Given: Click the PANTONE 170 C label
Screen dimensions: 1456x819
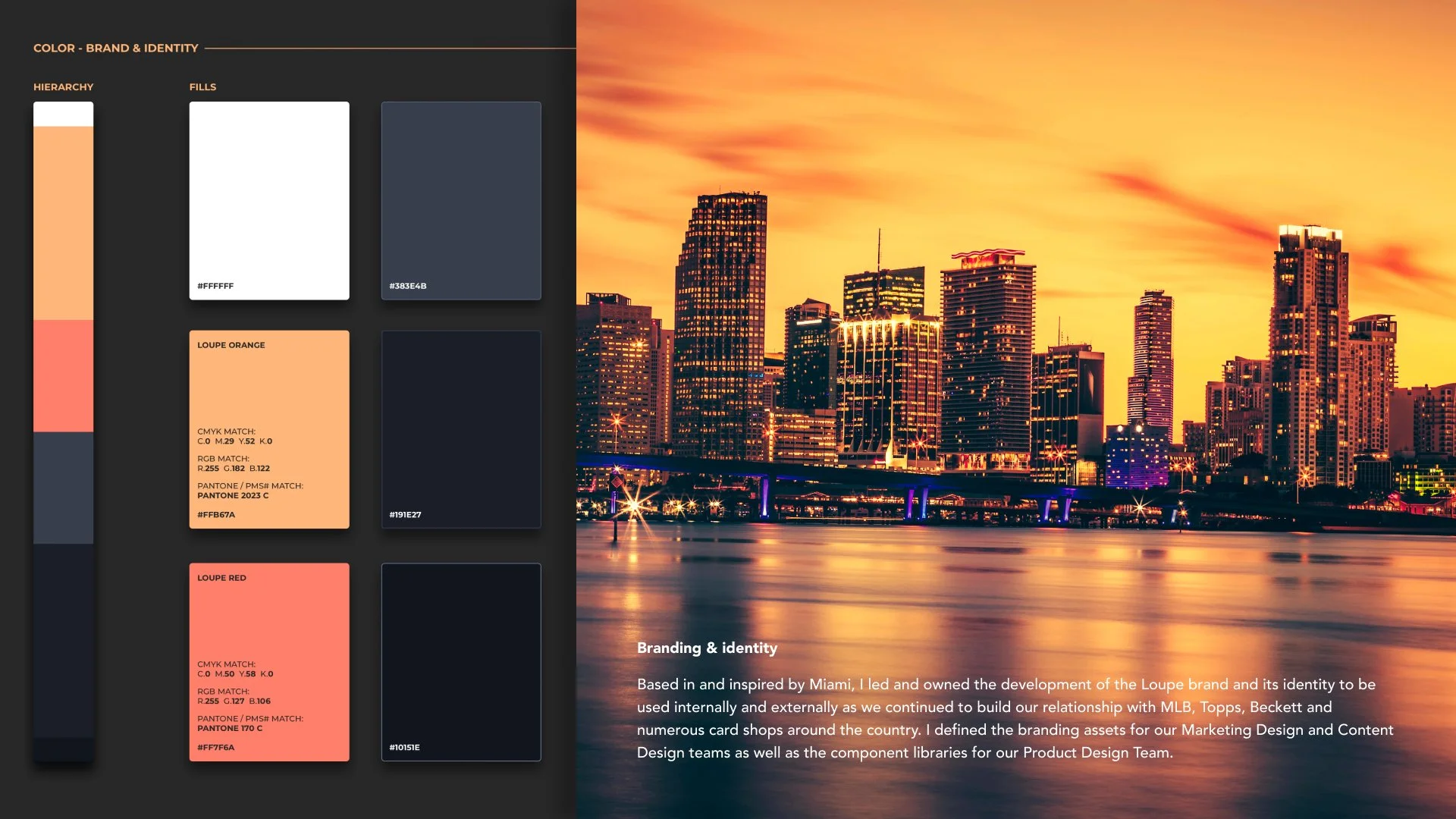Looking at the screenshot, I should [230, 729].
